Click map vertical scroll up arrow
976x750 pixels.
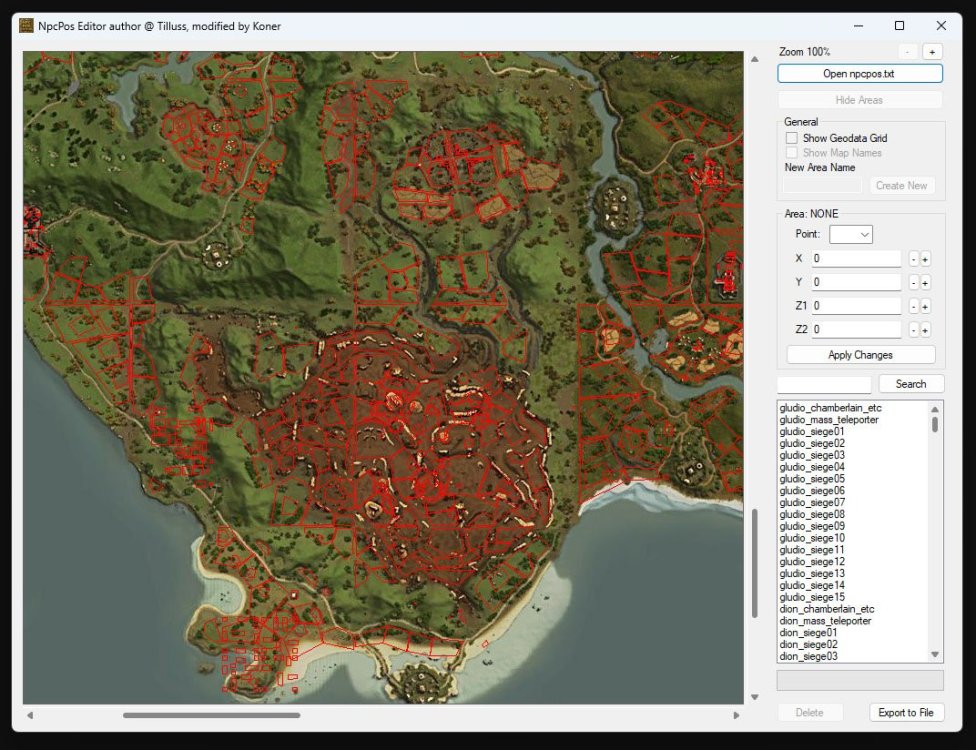pos(755,59)
